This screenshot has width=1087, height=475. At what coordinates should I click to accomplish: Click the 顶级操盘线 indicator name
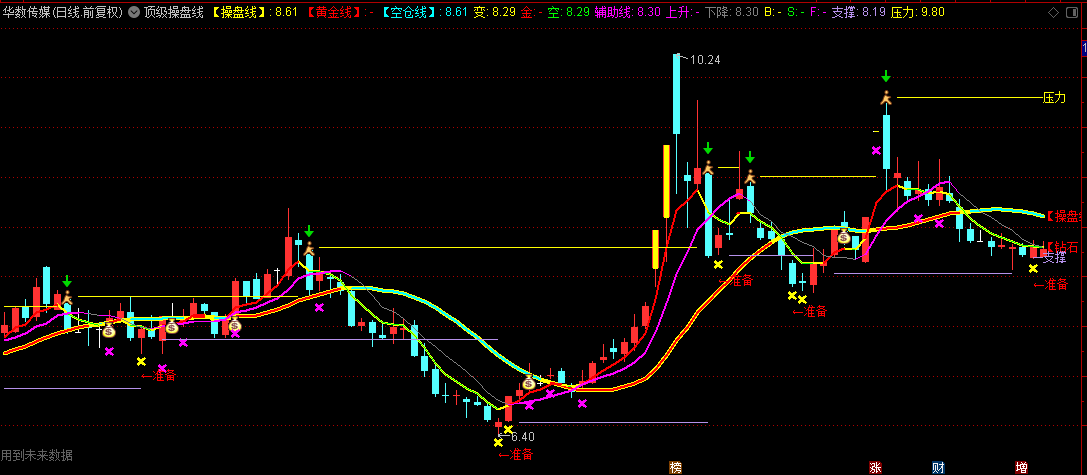tap(174, 12)
